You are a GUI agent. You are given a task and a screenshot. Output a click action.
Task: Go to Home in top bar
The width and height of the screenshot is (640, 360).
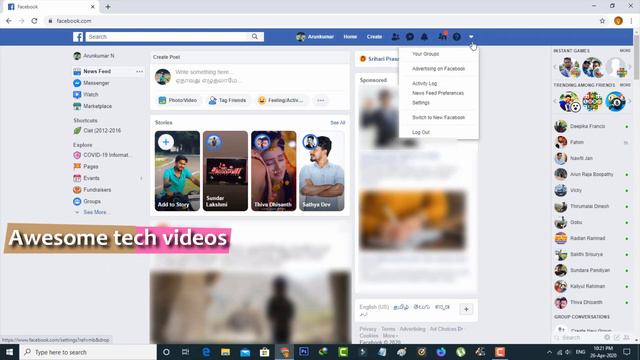[350, 37]
